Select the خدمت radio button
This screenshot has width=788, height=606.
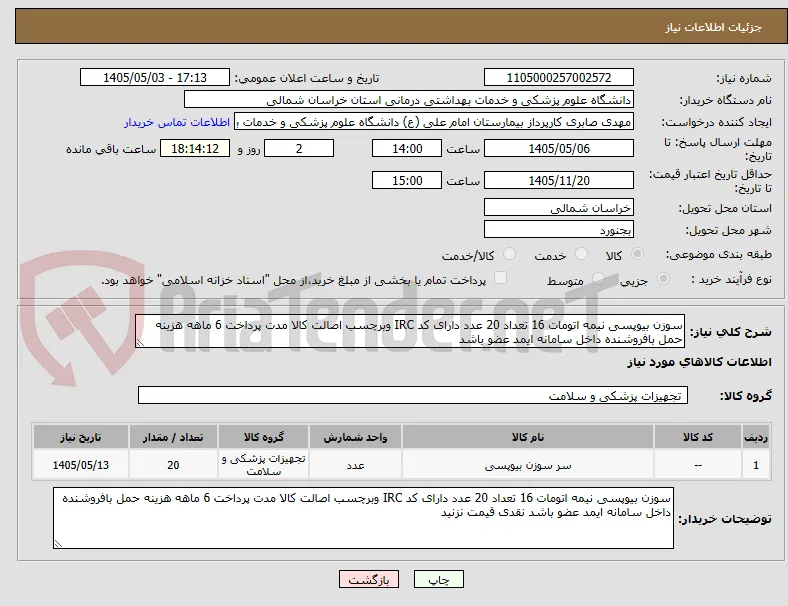point(581,254)
